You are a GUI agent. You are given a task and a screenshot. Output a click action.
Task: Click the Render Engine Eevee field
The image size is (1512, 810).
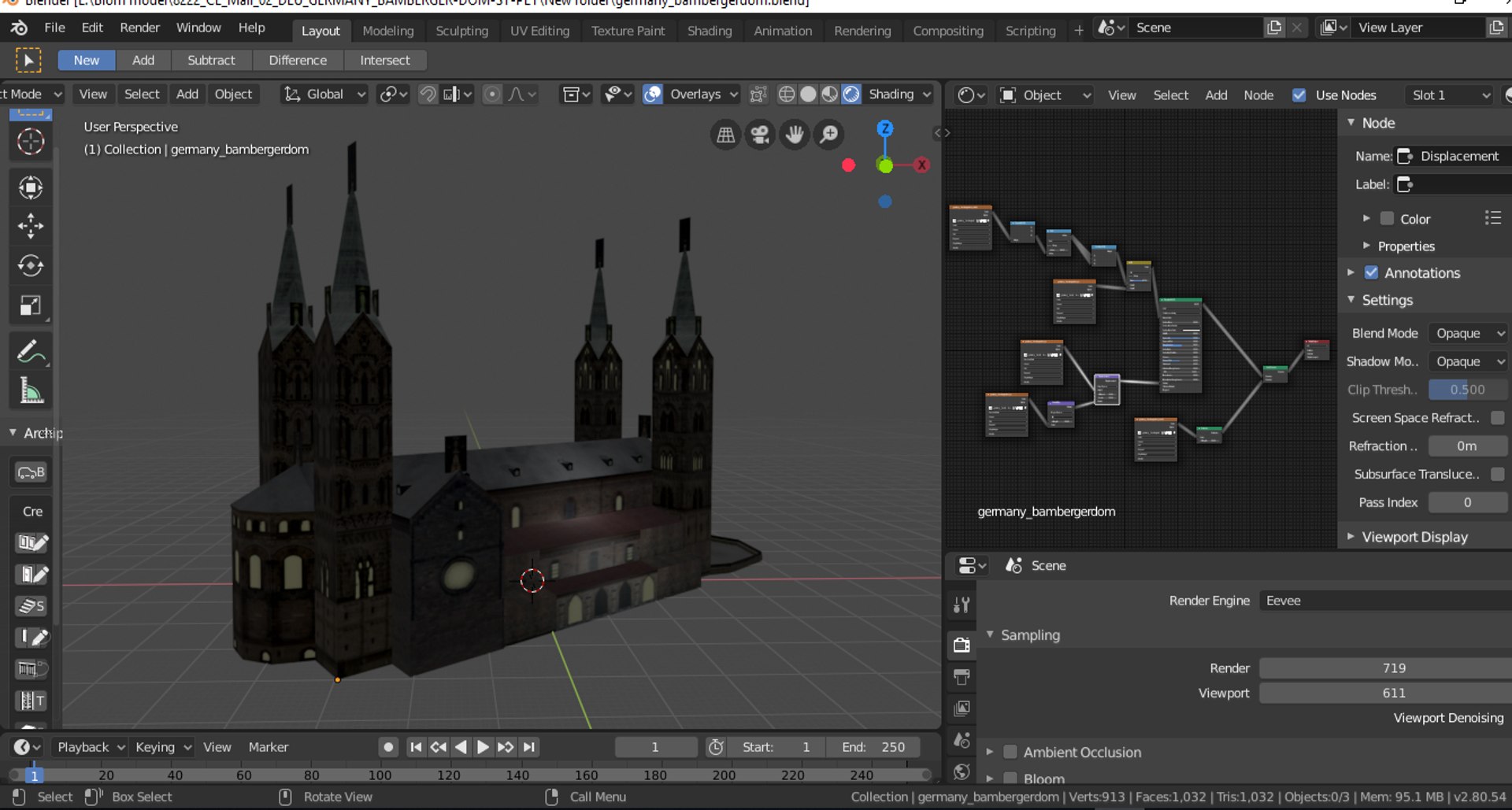pyautogui.click(x=1385, y=601)
